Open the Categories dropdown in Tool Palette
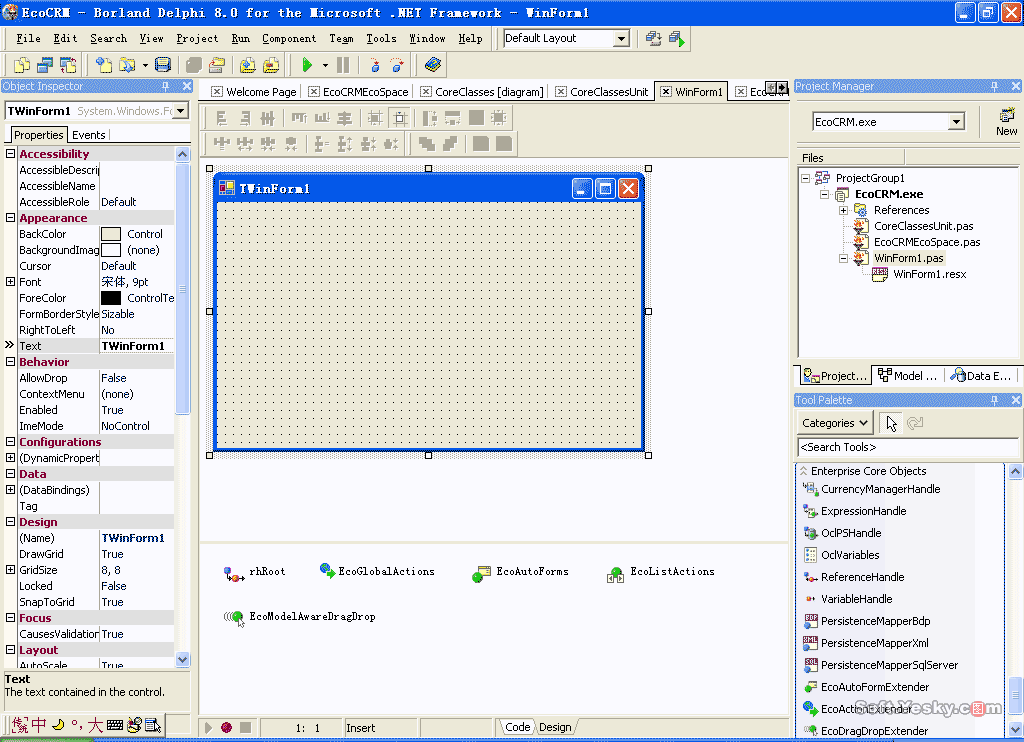This screenshot has height=742, width=1024. tap(835, 423)
